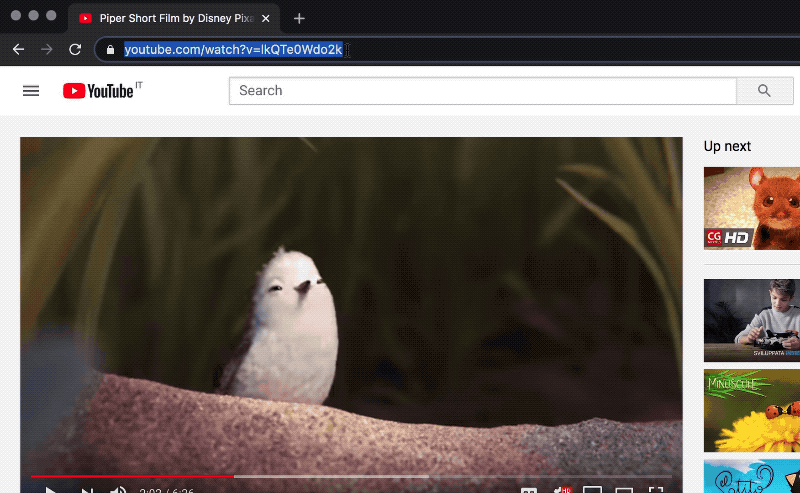Image resolution: width=800 pixels, height=493 pixels.
Task: Mute the video with the speaker icon
Action: click(x=118, y=490)
